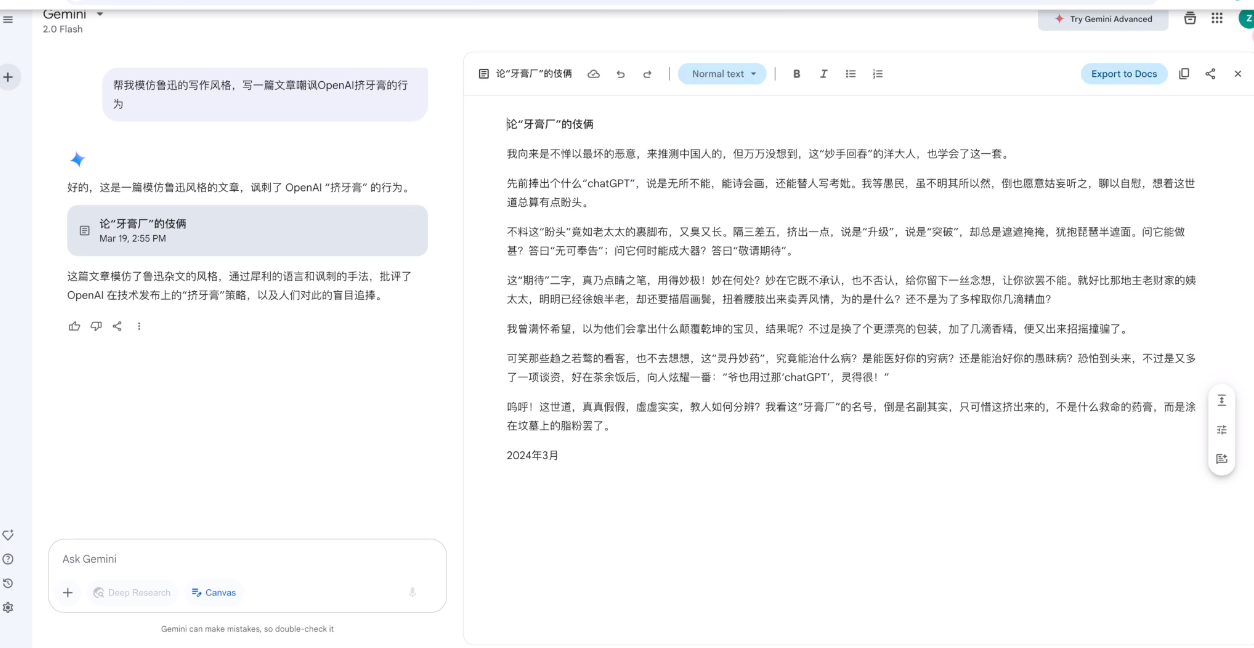Click Try Gemini Advanced button

click(1103, 19)
